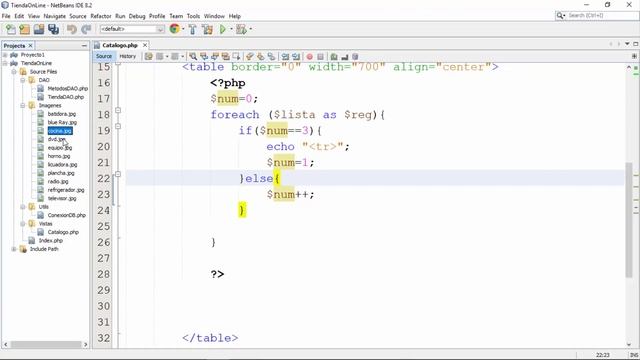Open the Navigate menu
This screenshot has width=640, height=360.
coord(54,16)
